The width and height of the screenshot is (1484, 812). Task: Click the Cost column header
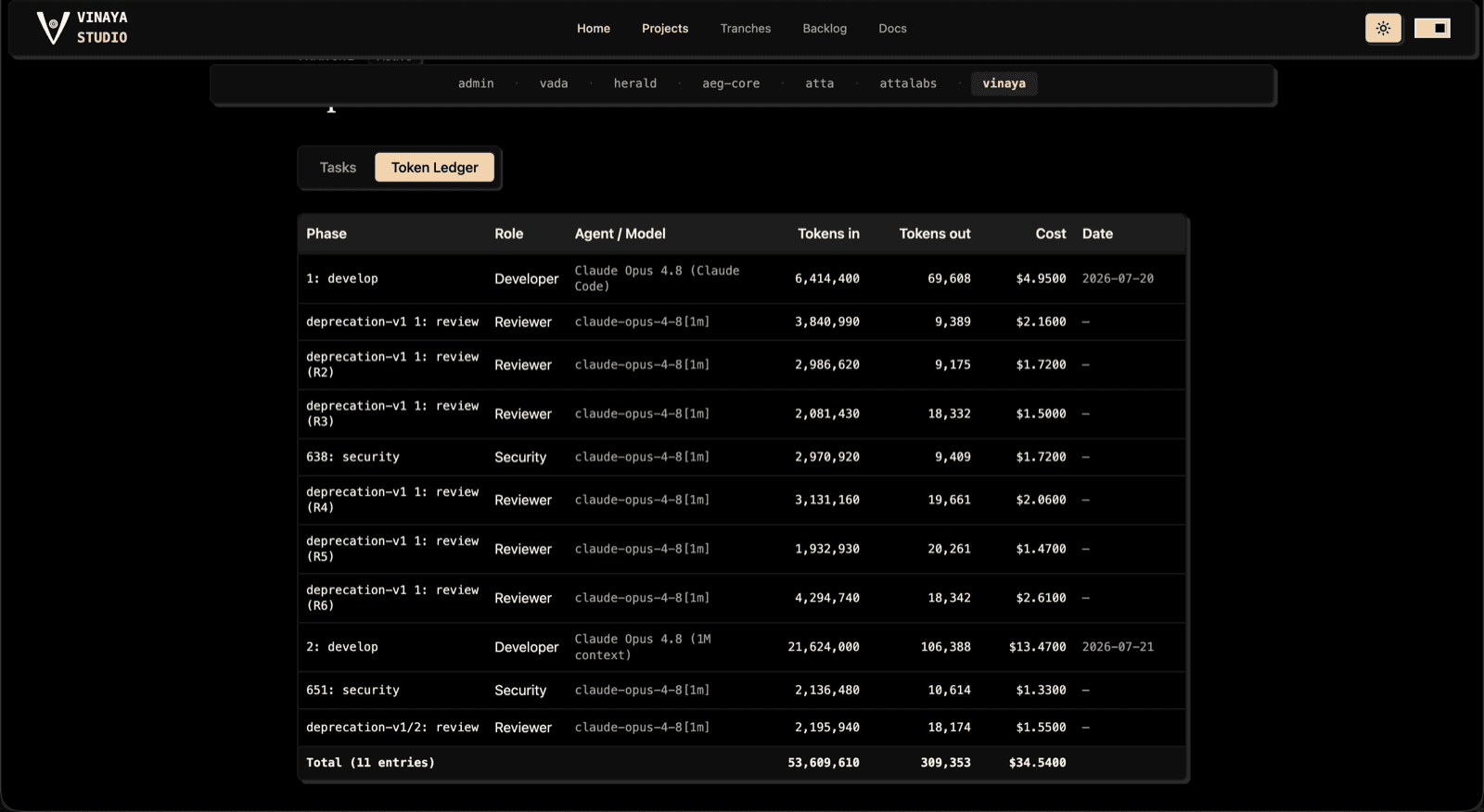pos(1051,234)
